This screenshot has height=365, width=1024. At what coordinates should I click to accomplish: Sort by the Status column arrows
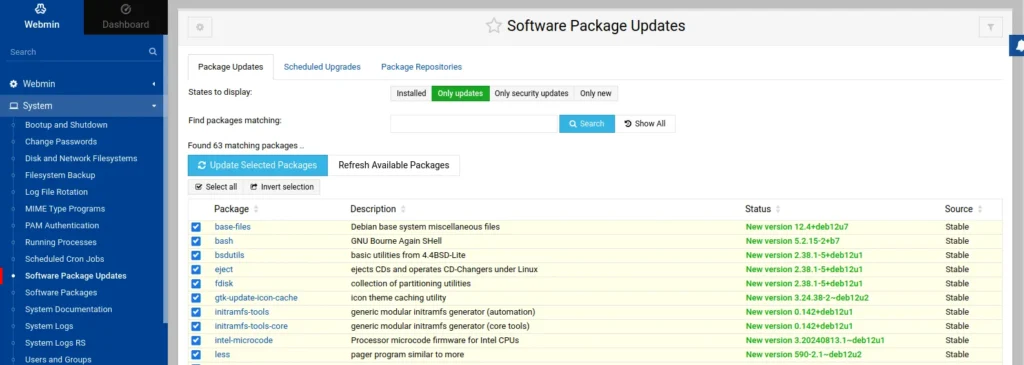pos(778,210)
